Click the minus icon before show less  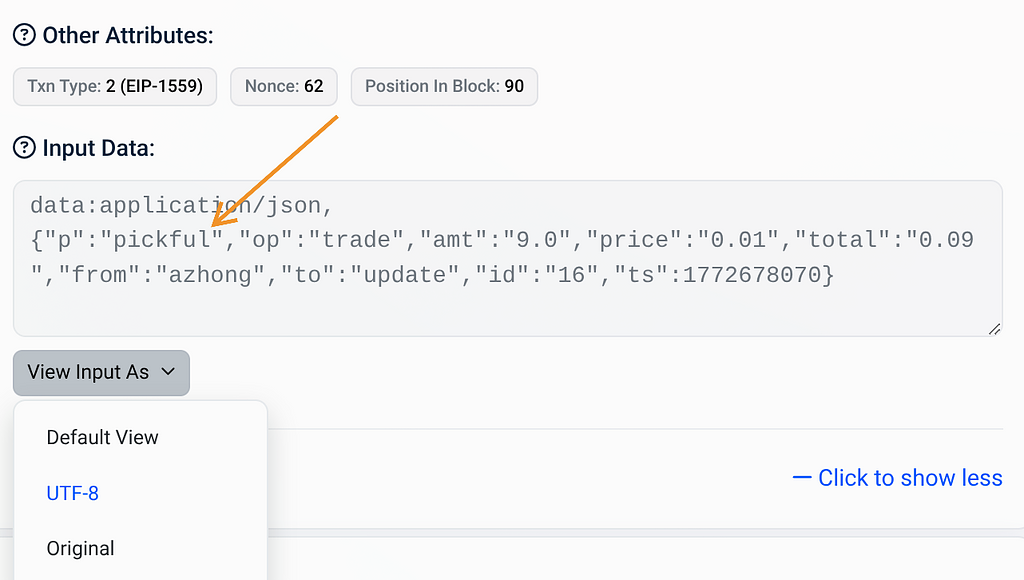pos(801,478)
